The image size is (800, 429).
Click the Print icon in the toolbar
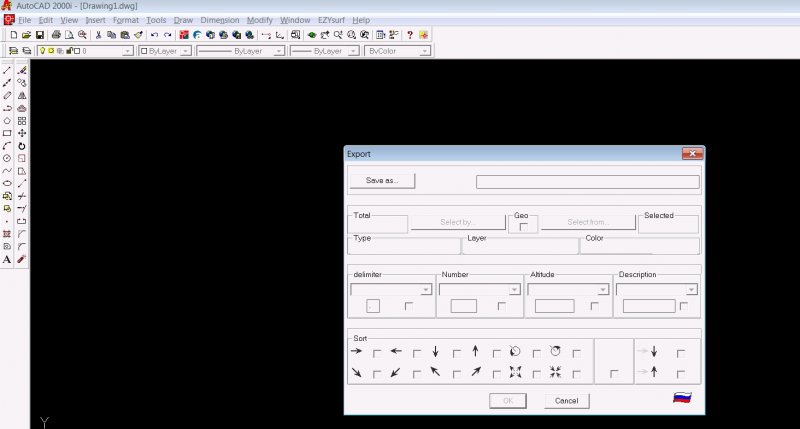click(56, 35)
